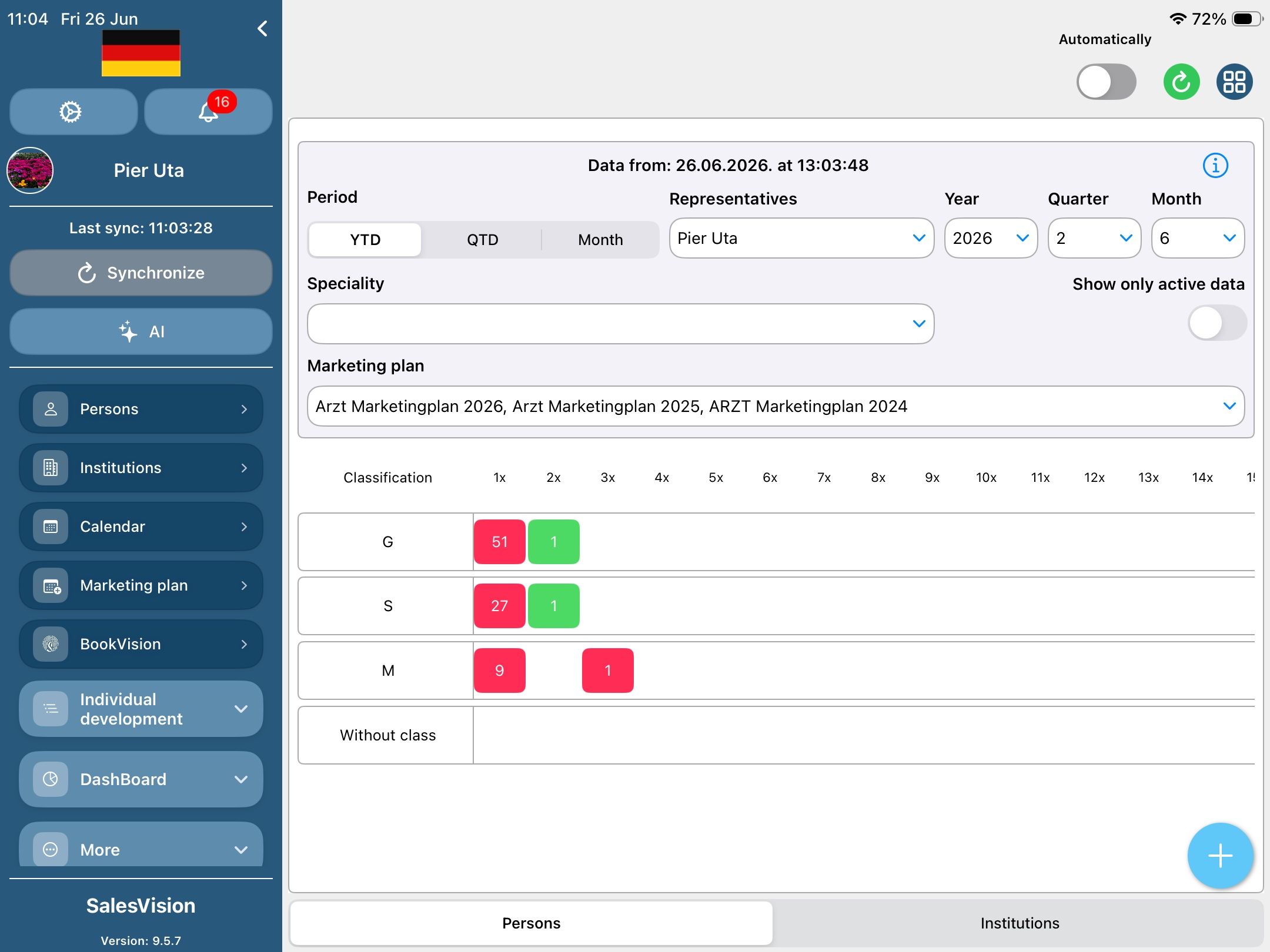Open the Marketing plan selection dropdown
The height and width of the screenshot is (952, 1270).
click(x=776, y=406)
